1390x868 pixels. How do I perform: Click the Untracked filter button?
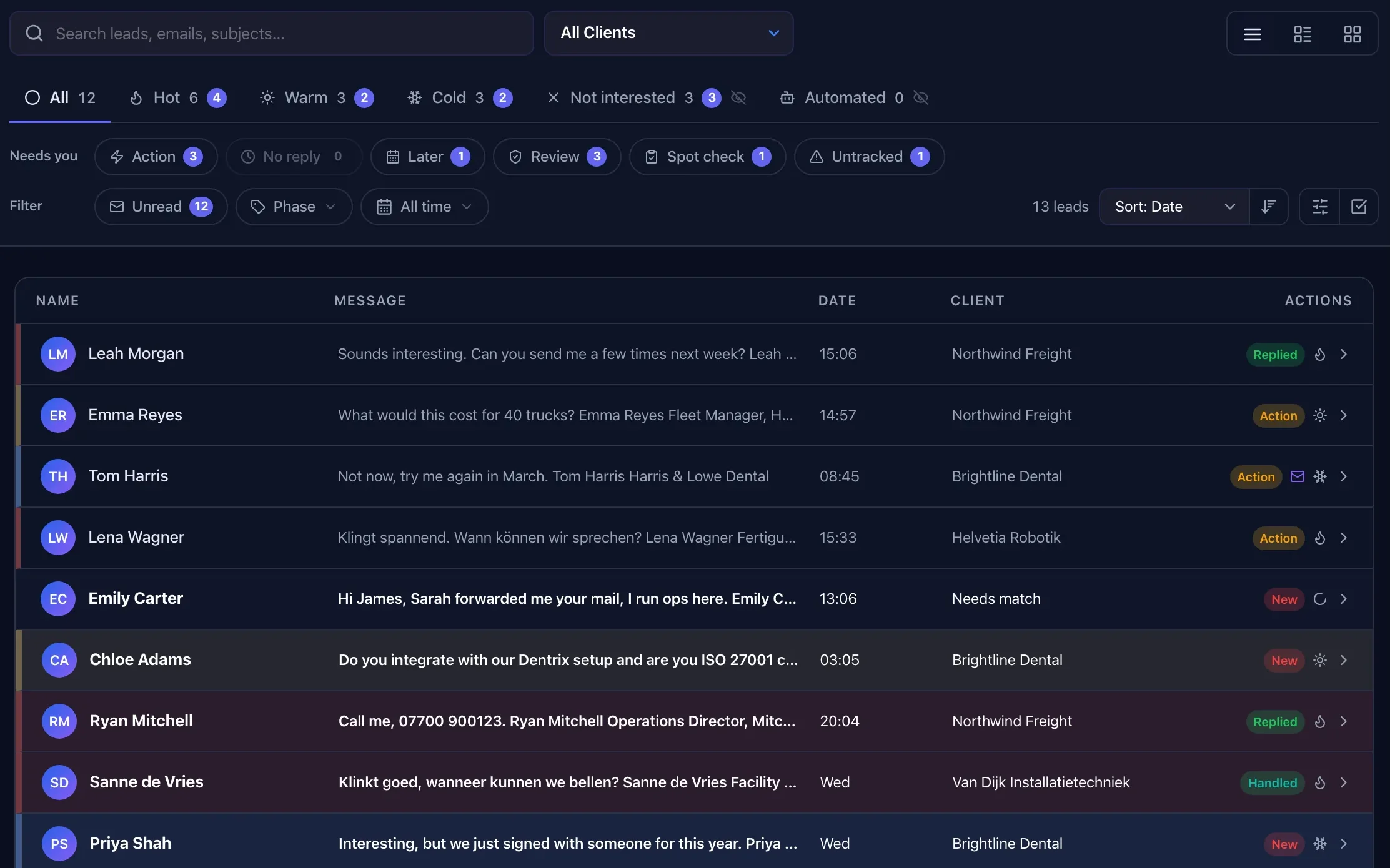coord(869,157)
